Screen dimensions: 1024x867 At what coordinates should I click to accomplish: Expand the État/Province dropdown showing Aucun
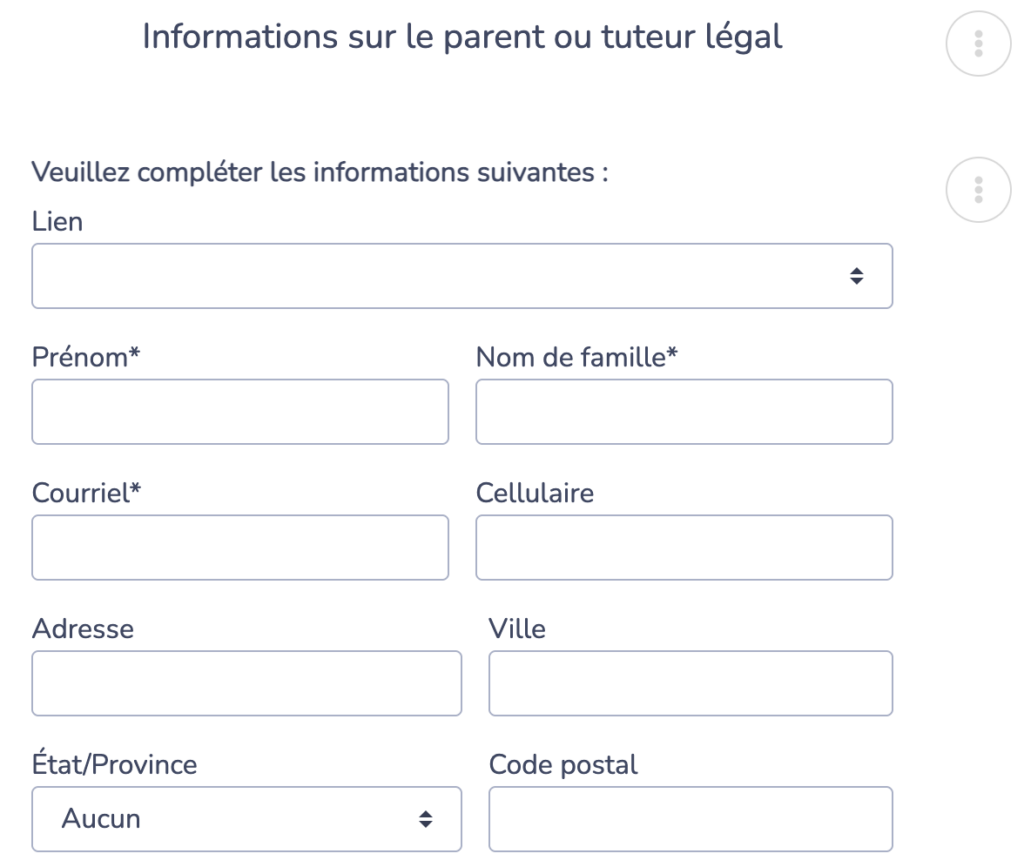tap(246, 819)
